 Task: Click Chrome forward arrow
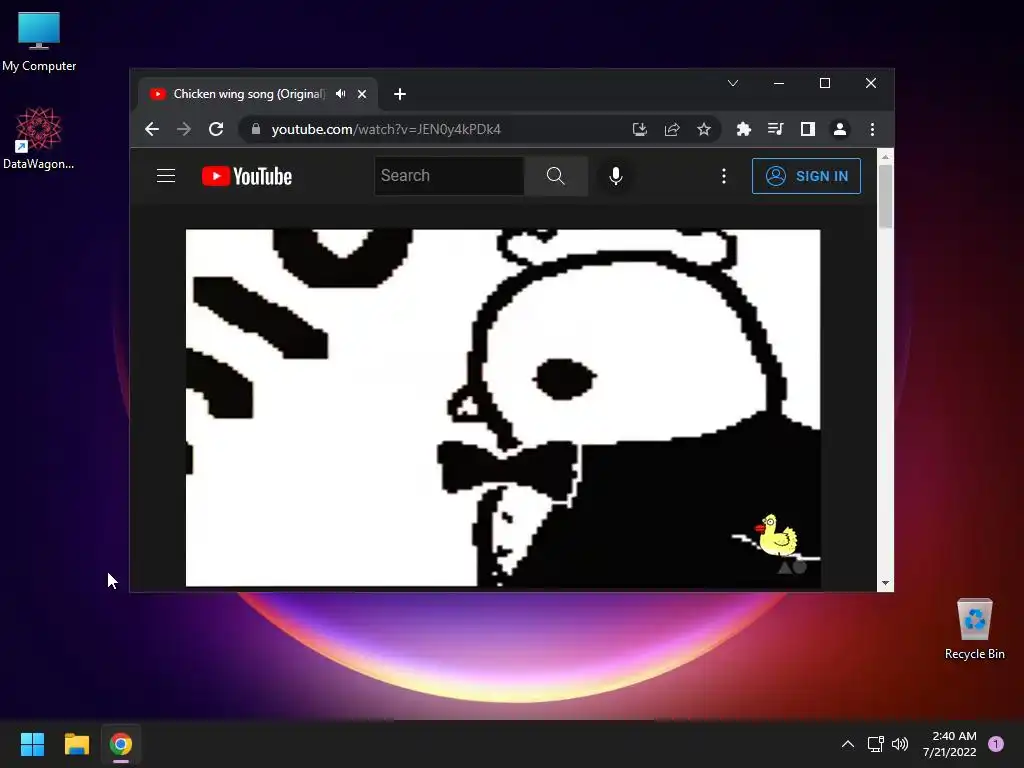pyautogui.click(x=184, y=129)
